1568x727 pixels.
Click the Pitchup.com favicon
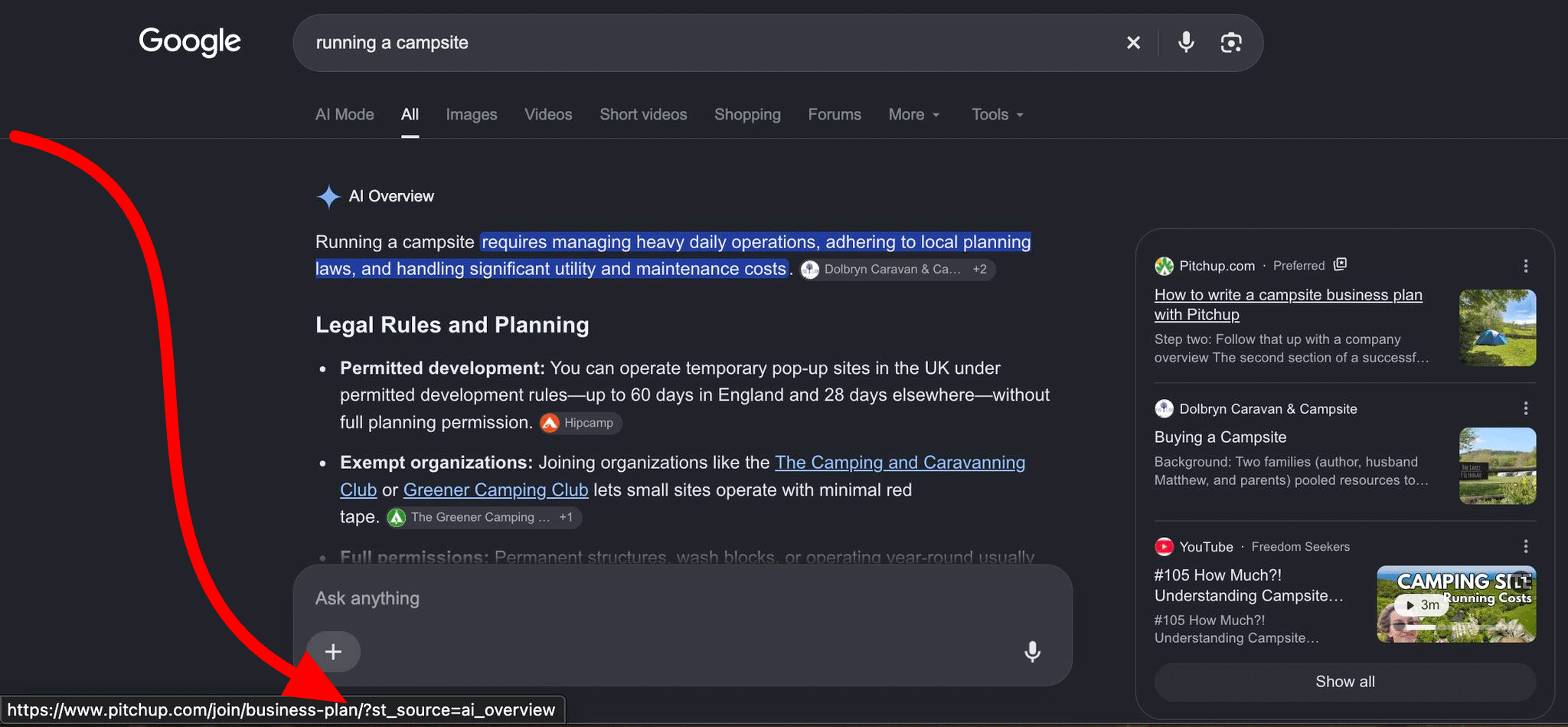1164,266
